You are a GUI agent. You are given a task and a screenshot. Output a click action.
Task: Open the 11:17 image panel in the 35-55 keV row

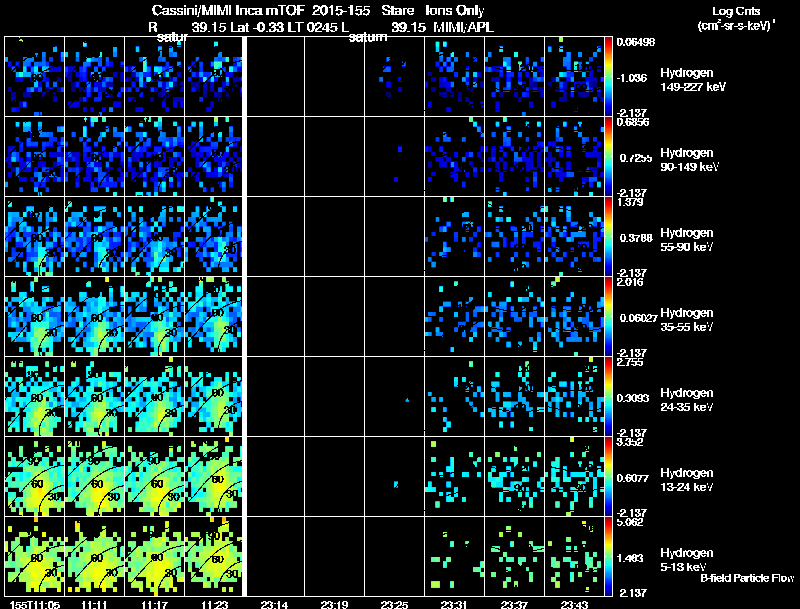click(x=155, y=316)
